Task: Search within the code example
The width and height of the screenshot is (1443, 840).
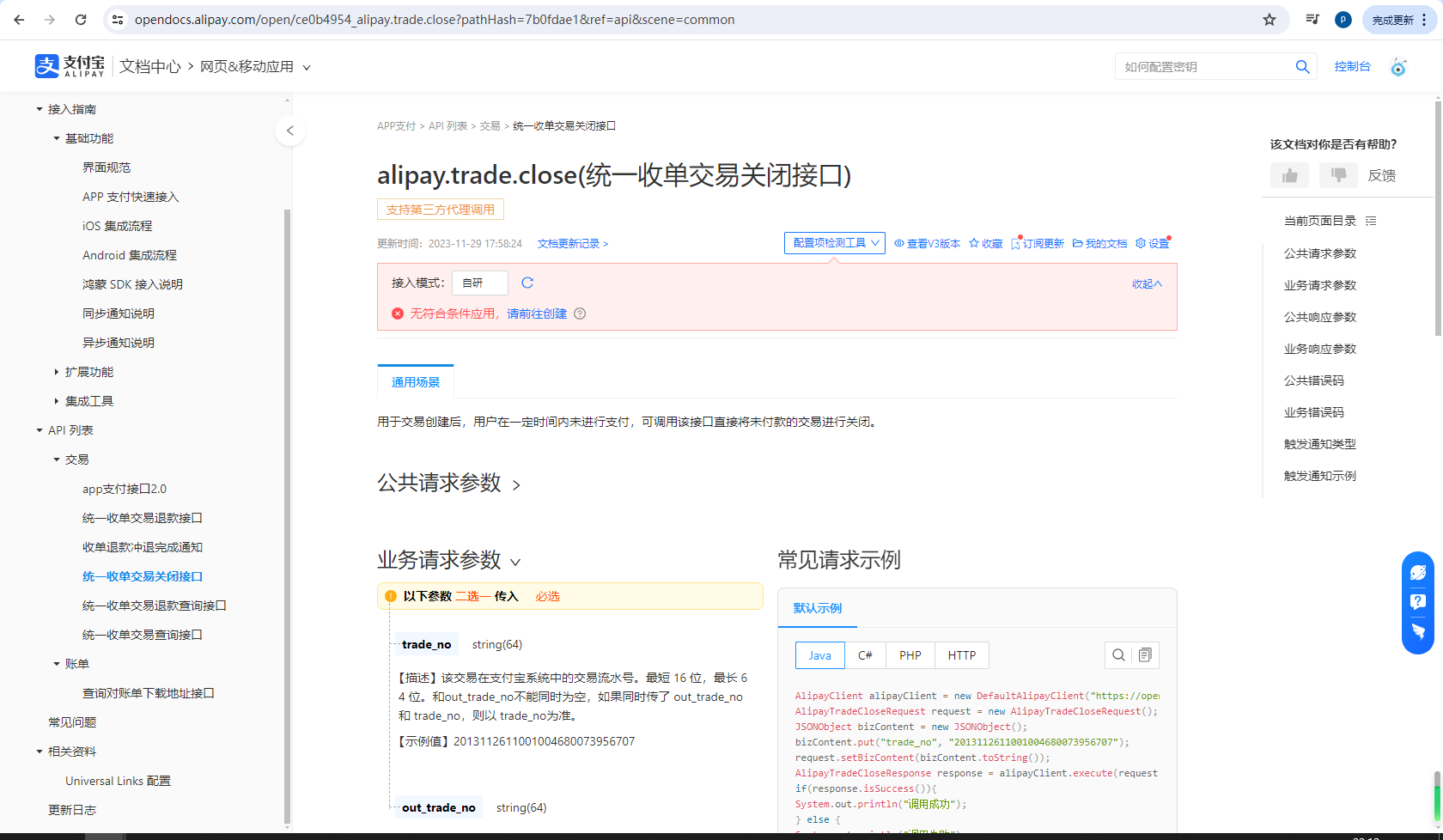Action: (1118, 655)
